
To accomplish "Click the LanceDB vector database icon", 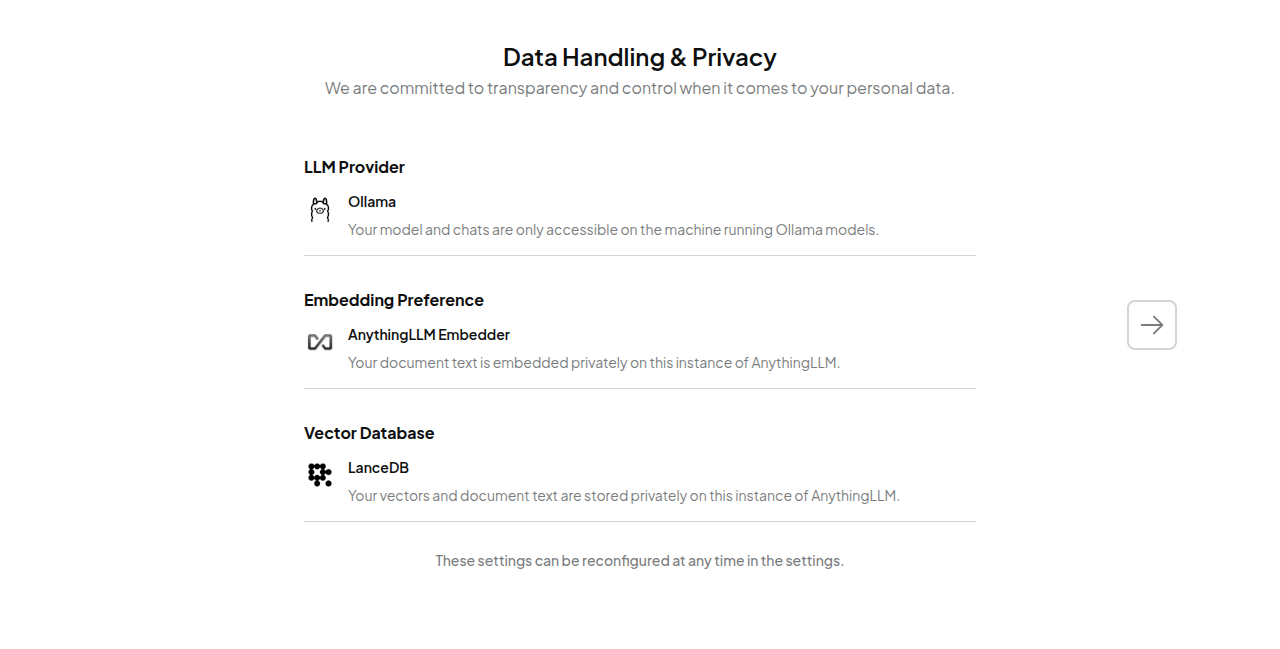I will (x=320, y=475).
